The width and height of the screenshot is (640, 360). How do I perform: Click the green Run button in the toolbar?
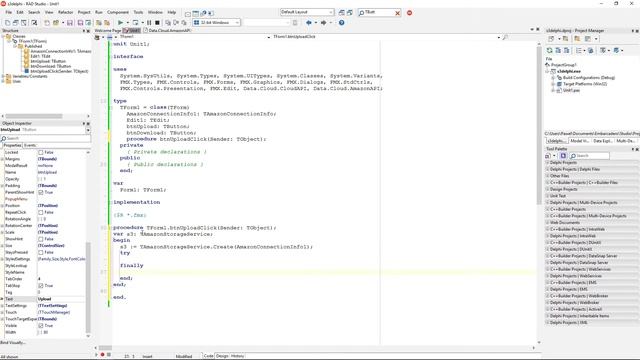point(120,23)
